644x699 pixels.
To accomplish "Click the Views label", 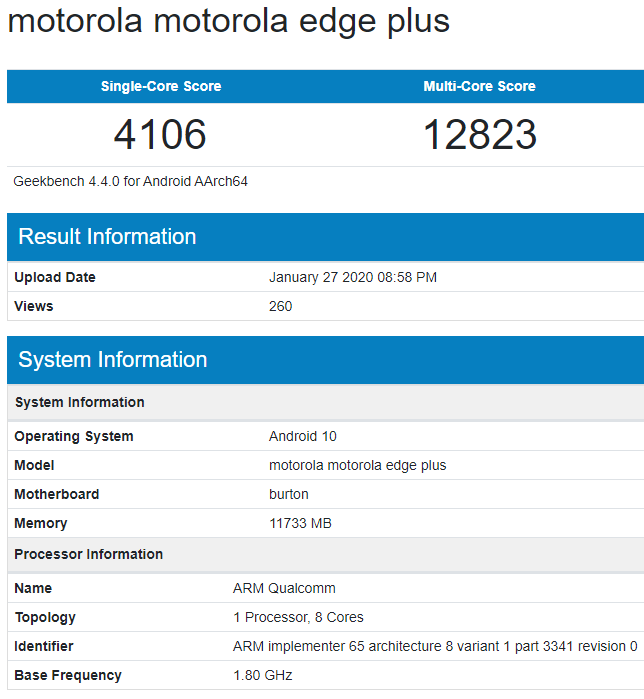I will 33,306.
